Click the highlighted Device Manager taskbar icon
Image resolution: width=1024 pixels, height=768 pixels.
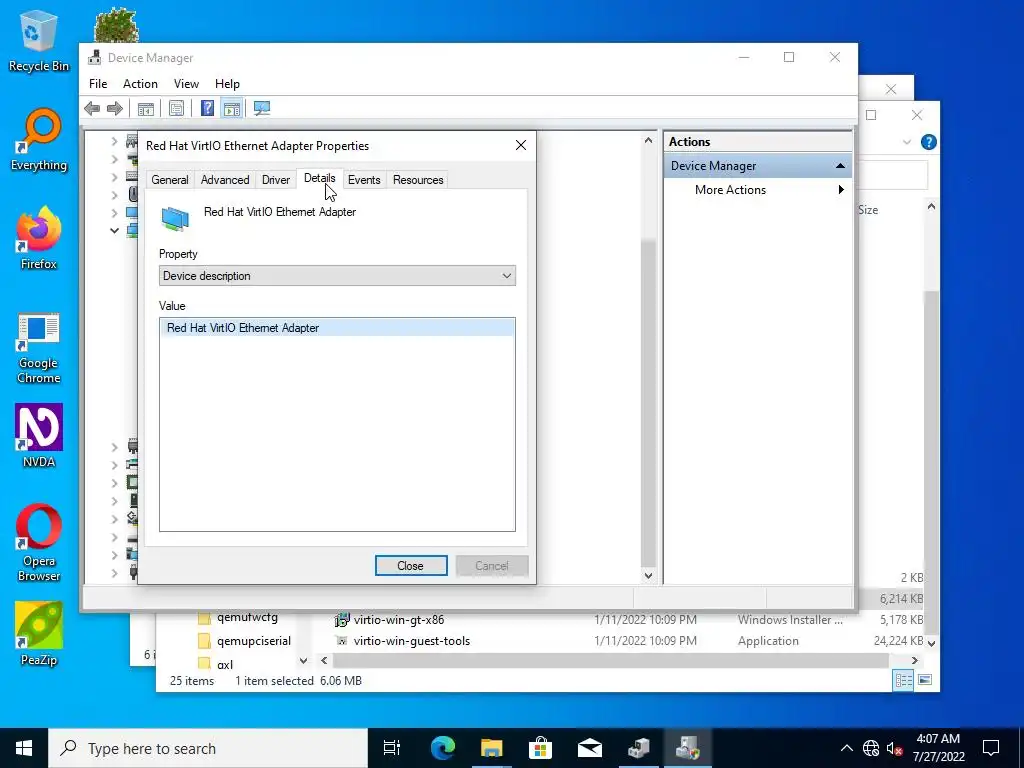pyautogui.click(x=687, y=748)
